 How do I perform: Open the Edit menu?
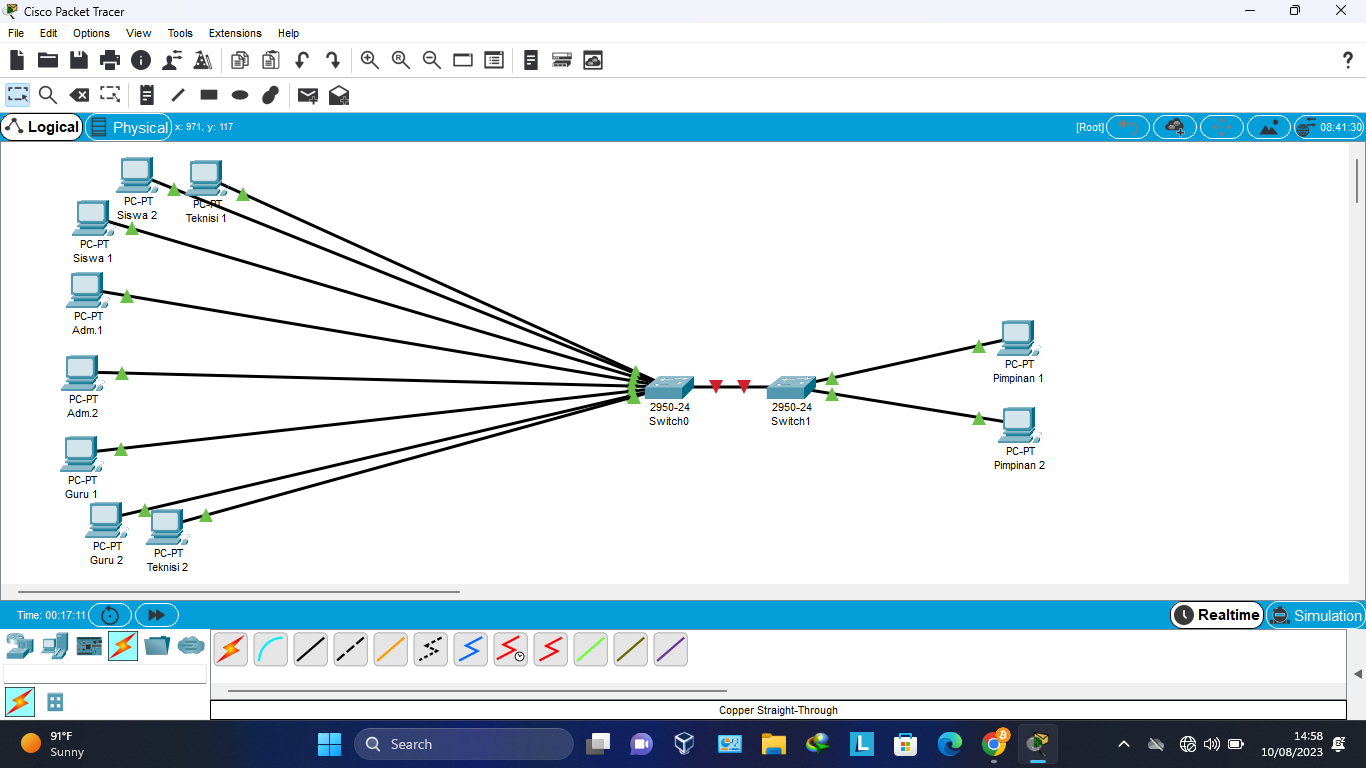coord(48,33)
